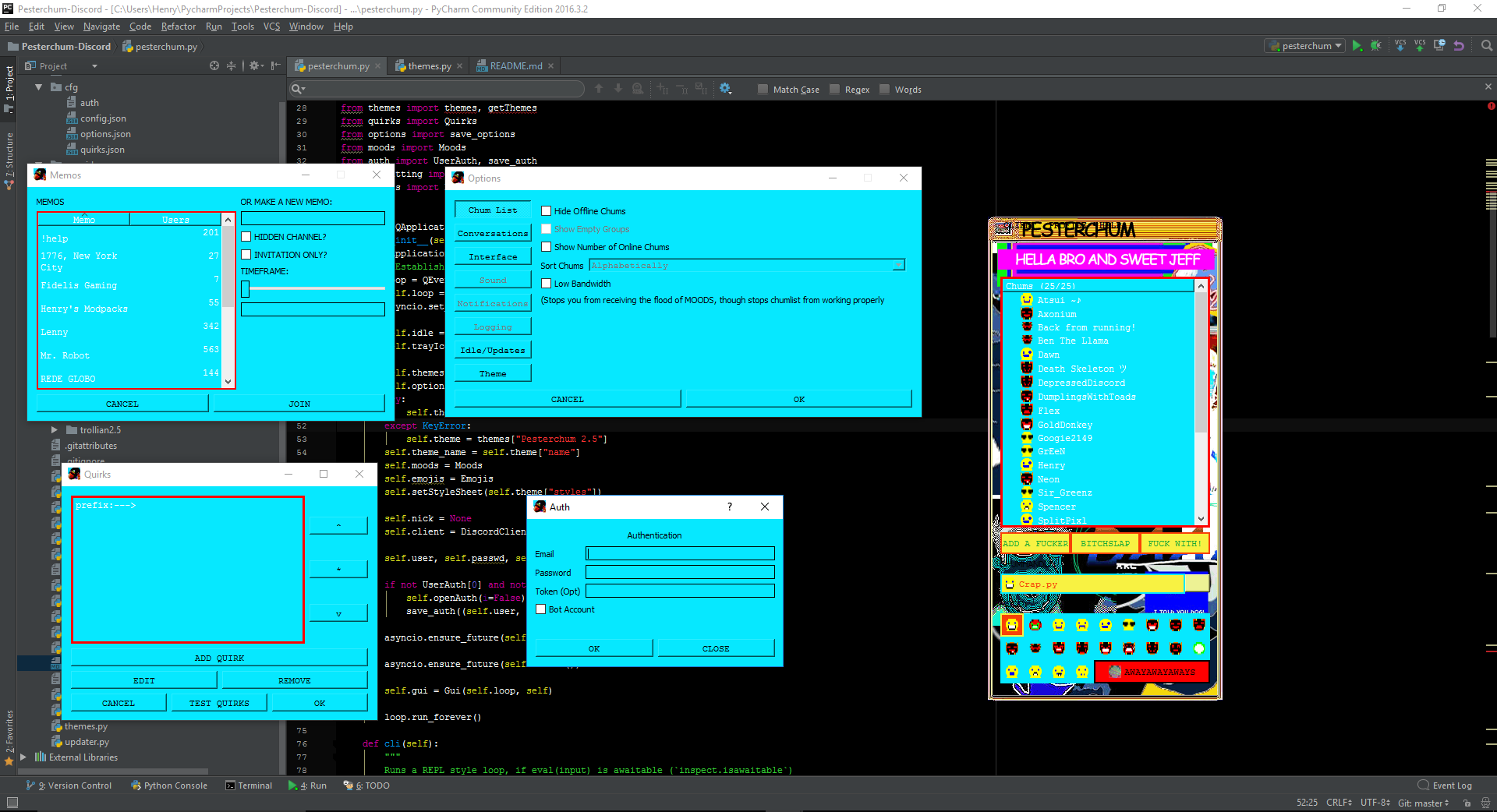Check the Bot Account box in Auth

(x=540, y=609)
